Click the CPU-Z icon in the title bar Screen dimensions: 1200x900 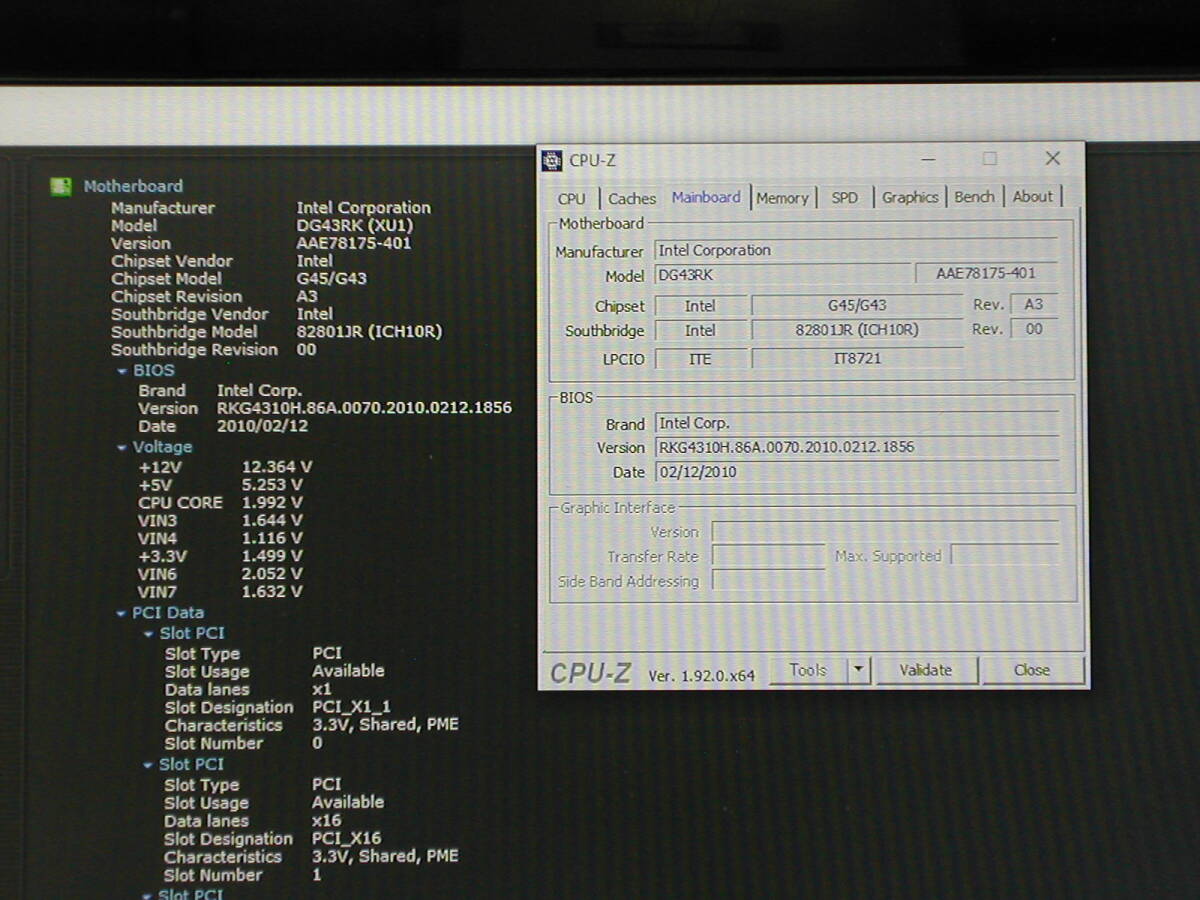[552, 160]
